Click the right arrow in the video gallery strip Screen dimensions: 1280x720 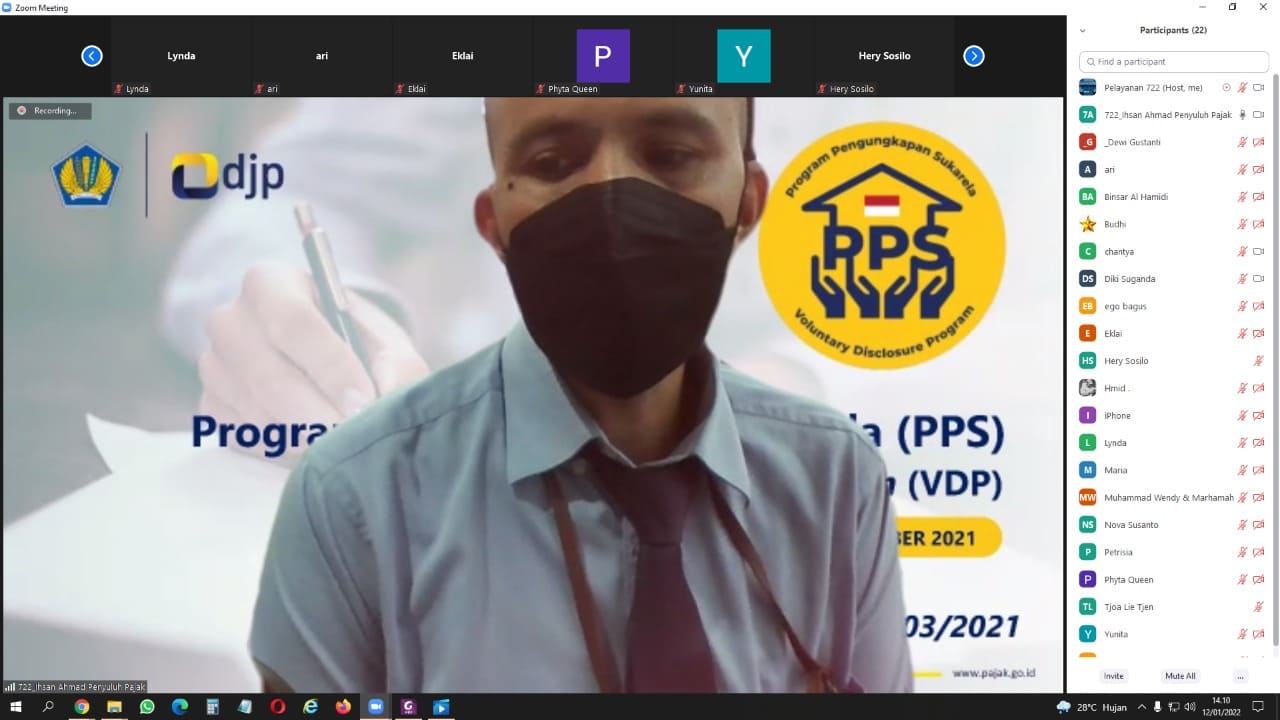tap(973, 56)
